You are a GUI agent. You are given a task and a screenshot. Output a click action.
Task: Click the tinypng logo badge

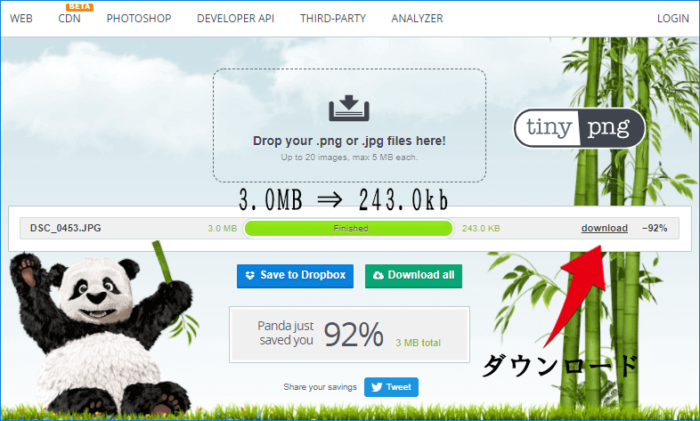pos(579,129)
